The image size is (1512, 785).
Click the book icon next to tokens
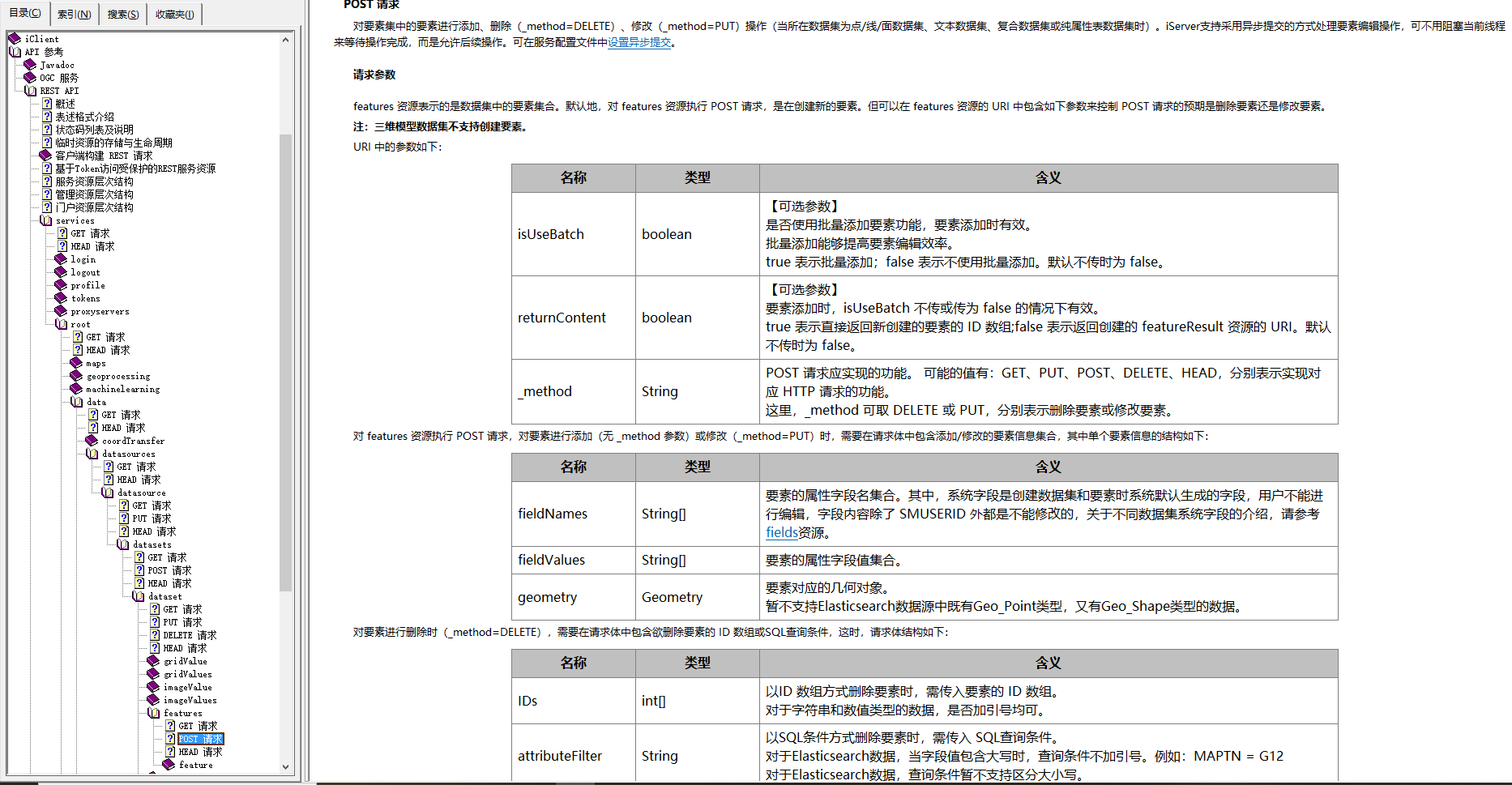[61, 298]
